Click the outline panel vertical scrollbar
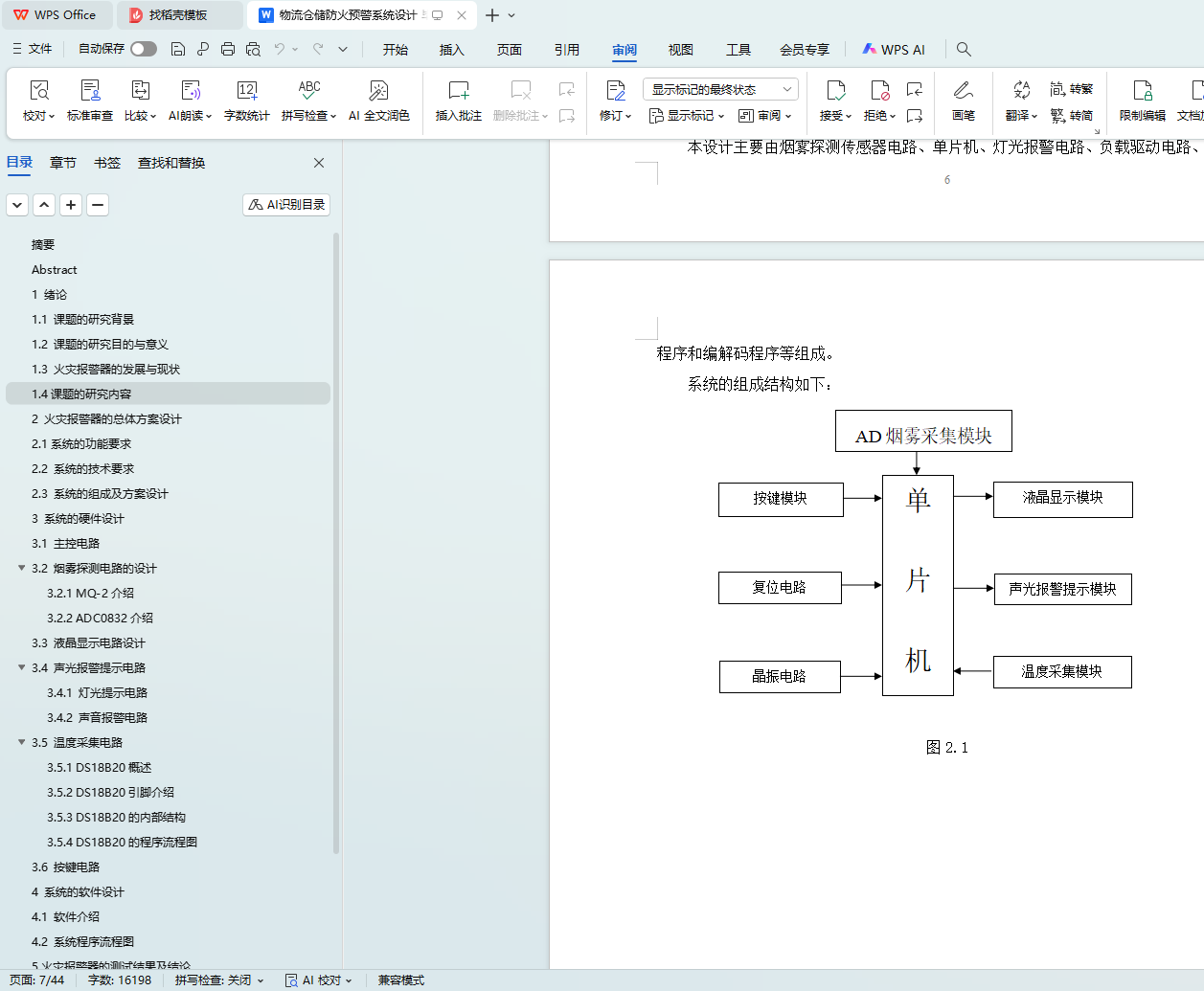The width and height of the screenshot is (1204, 991). click(x=336, y=543)
